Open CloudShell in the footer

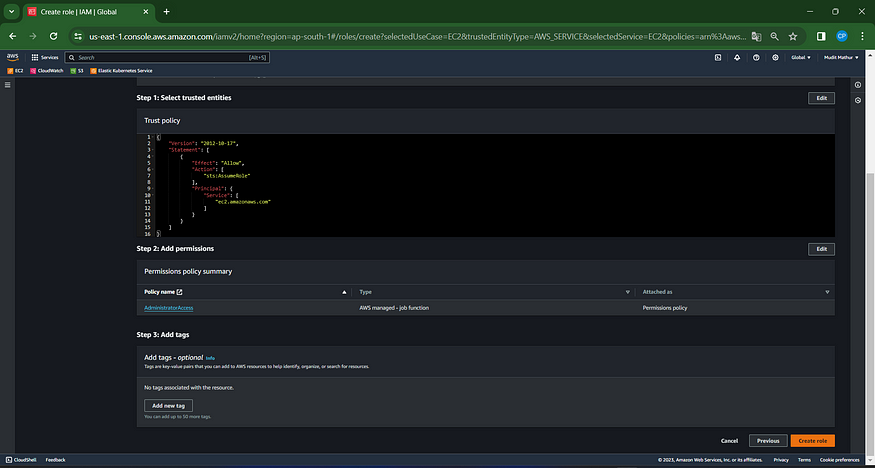21,460
